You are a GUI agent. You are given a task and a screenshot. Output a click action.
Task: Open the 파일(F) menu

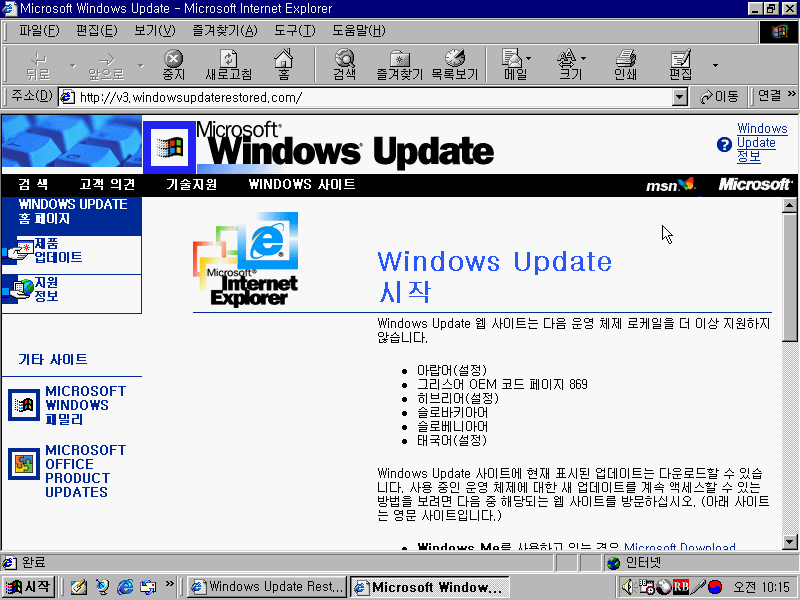(39, 31)
